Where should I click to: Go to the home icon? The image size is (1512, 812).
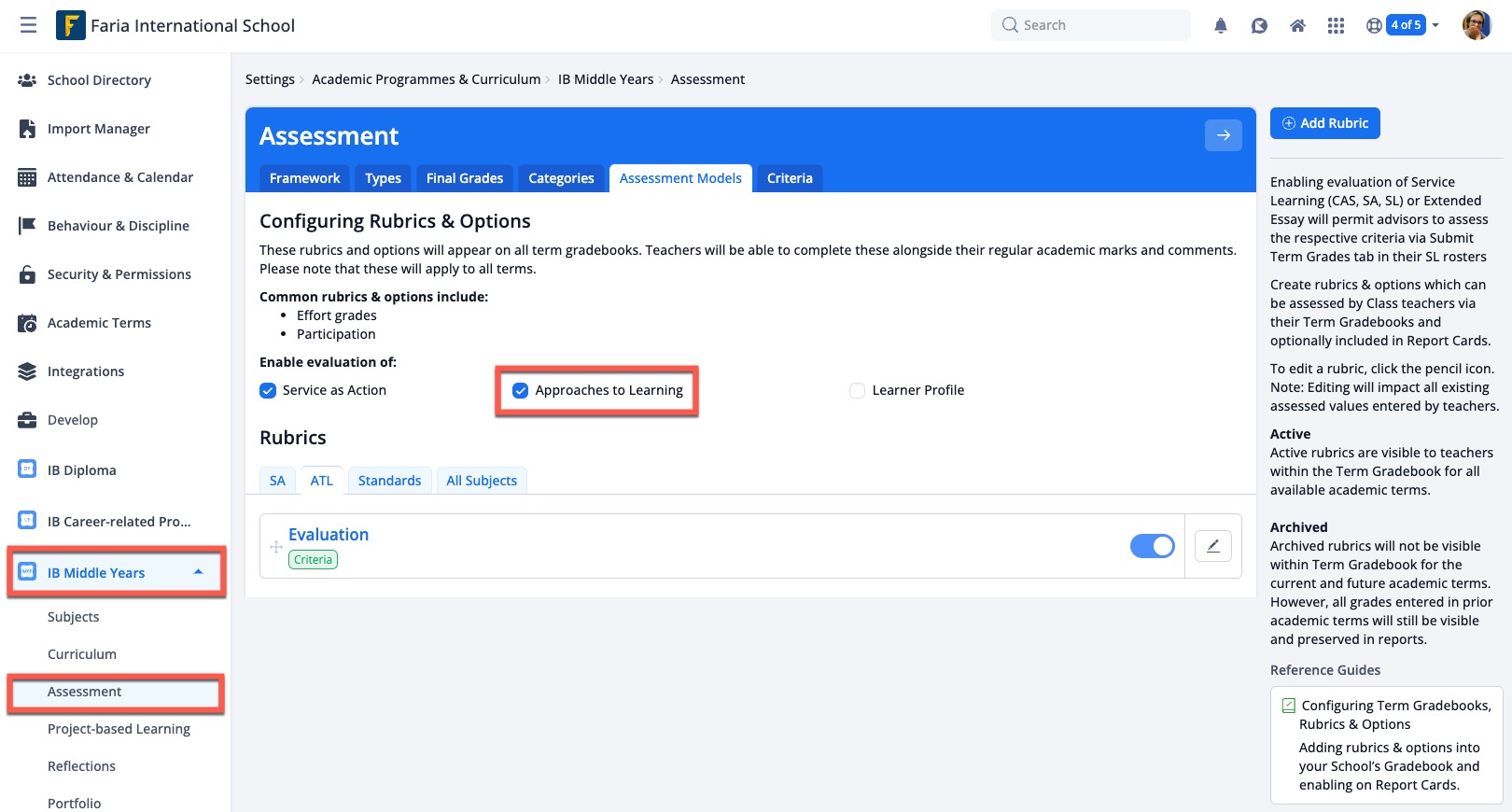1297,25
